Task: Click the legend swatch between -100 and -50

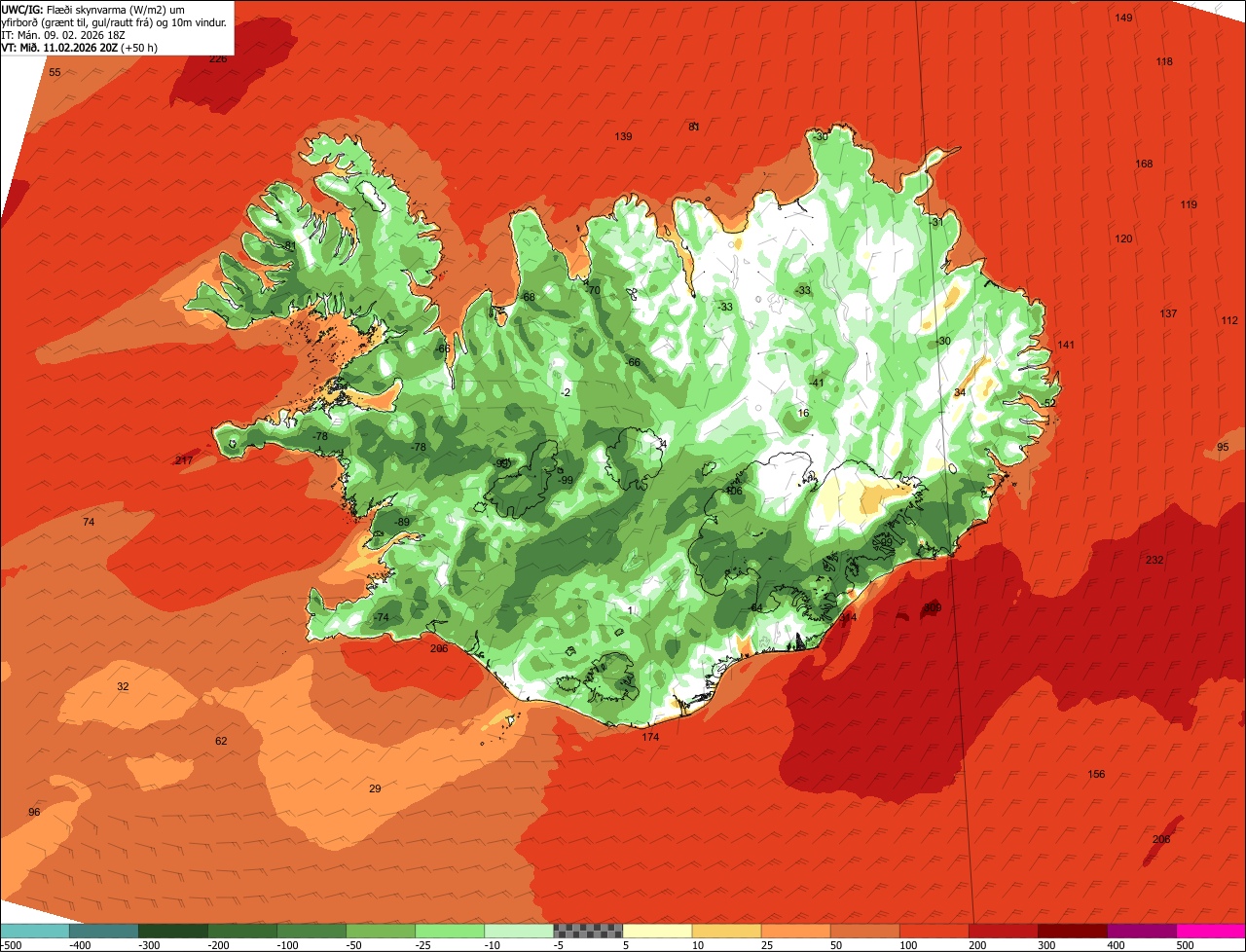Action: [311, 931]
